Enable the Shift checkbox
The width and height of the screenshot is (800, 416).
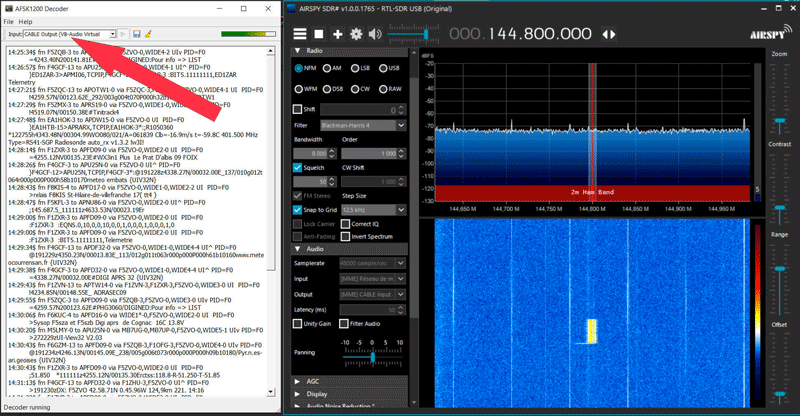click(297, 109)
